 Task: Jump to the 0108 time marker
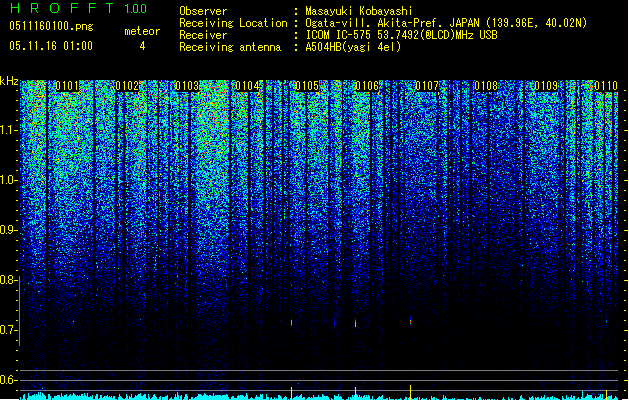[x=486, y=86]
